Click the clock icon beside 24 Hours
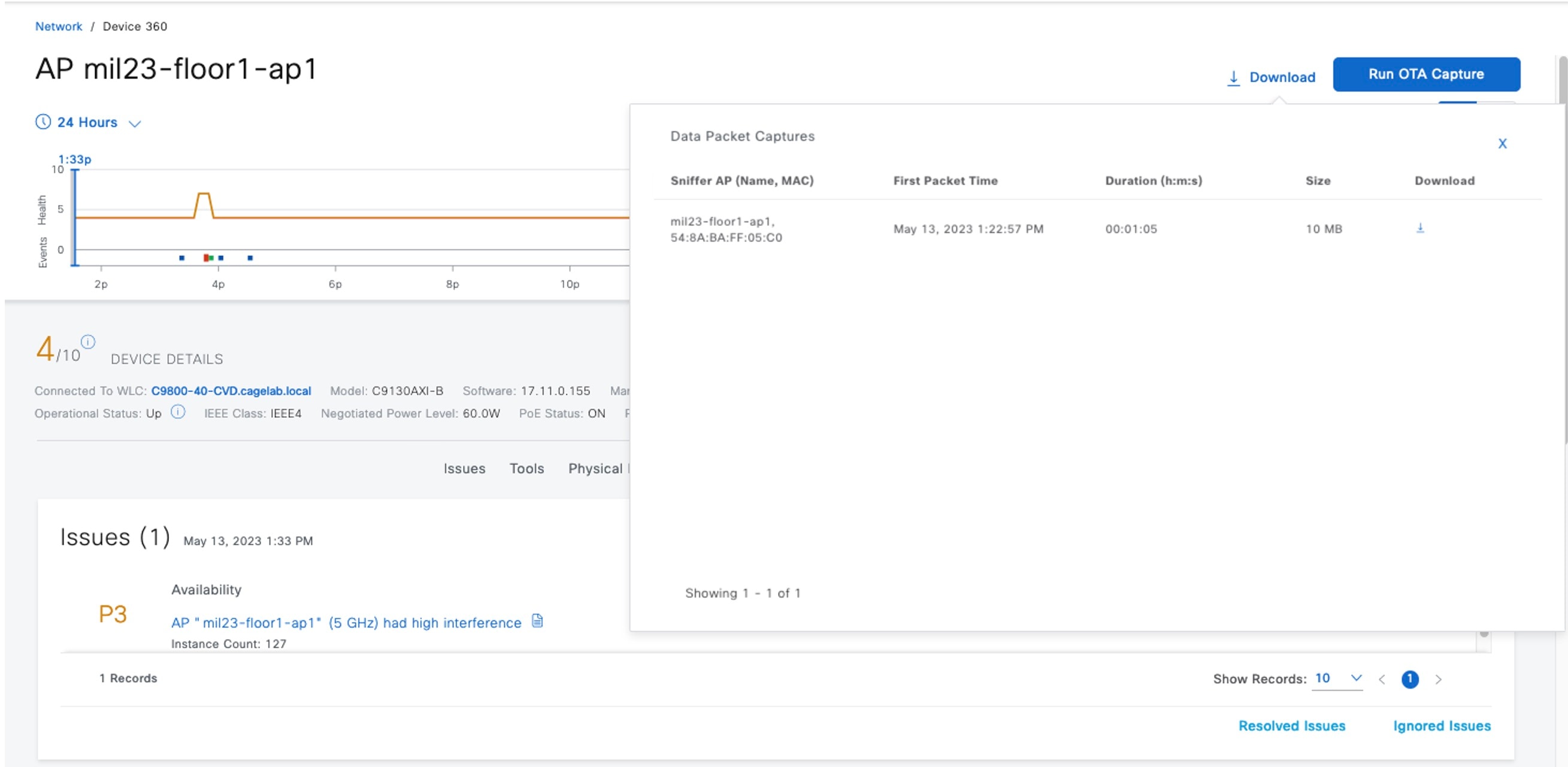This screenshot has height=767, width=1568. (43, 122)
